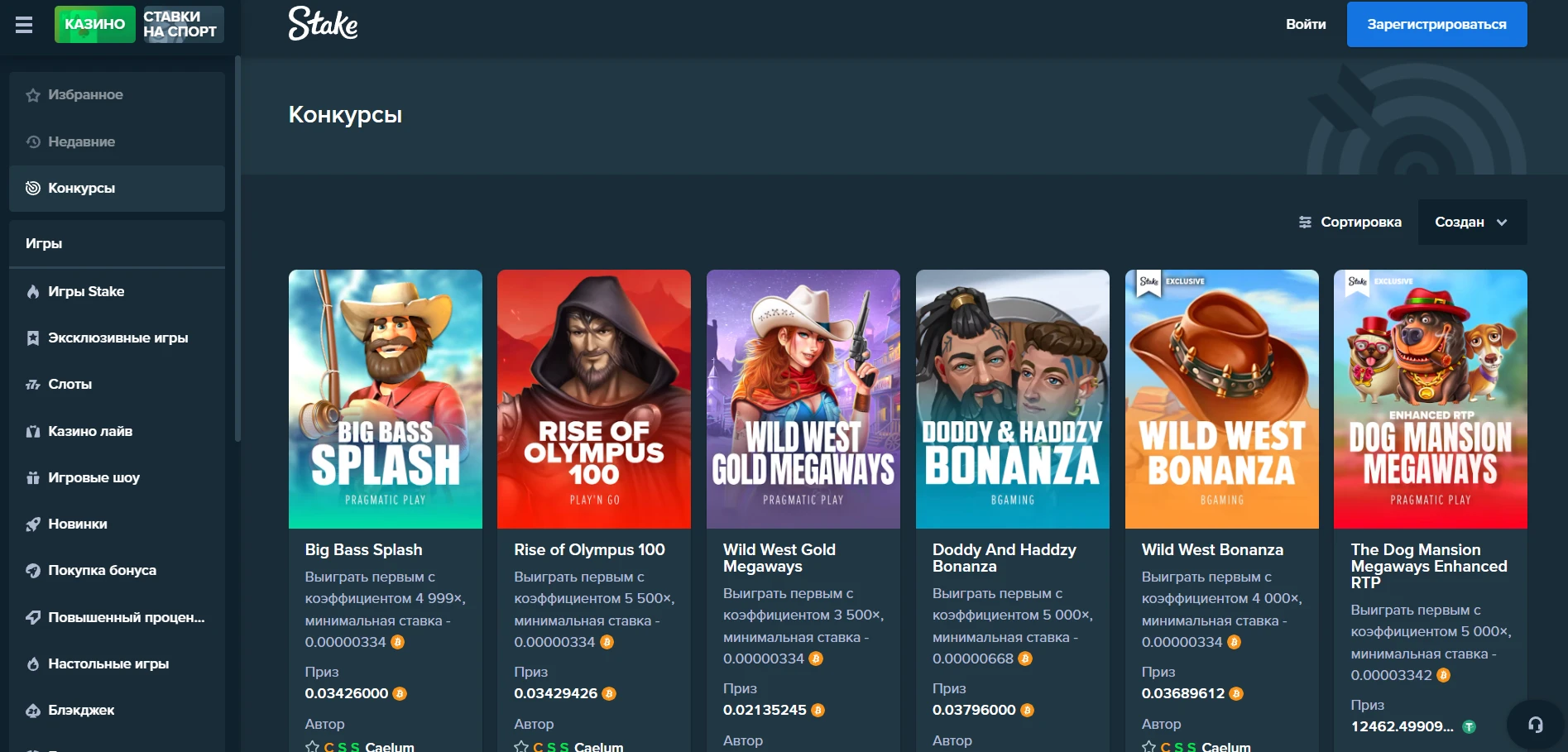Screen dimensions: 1568x752
Task: Click the flame icon for Игры Stake
Action: tap(33, 291)
